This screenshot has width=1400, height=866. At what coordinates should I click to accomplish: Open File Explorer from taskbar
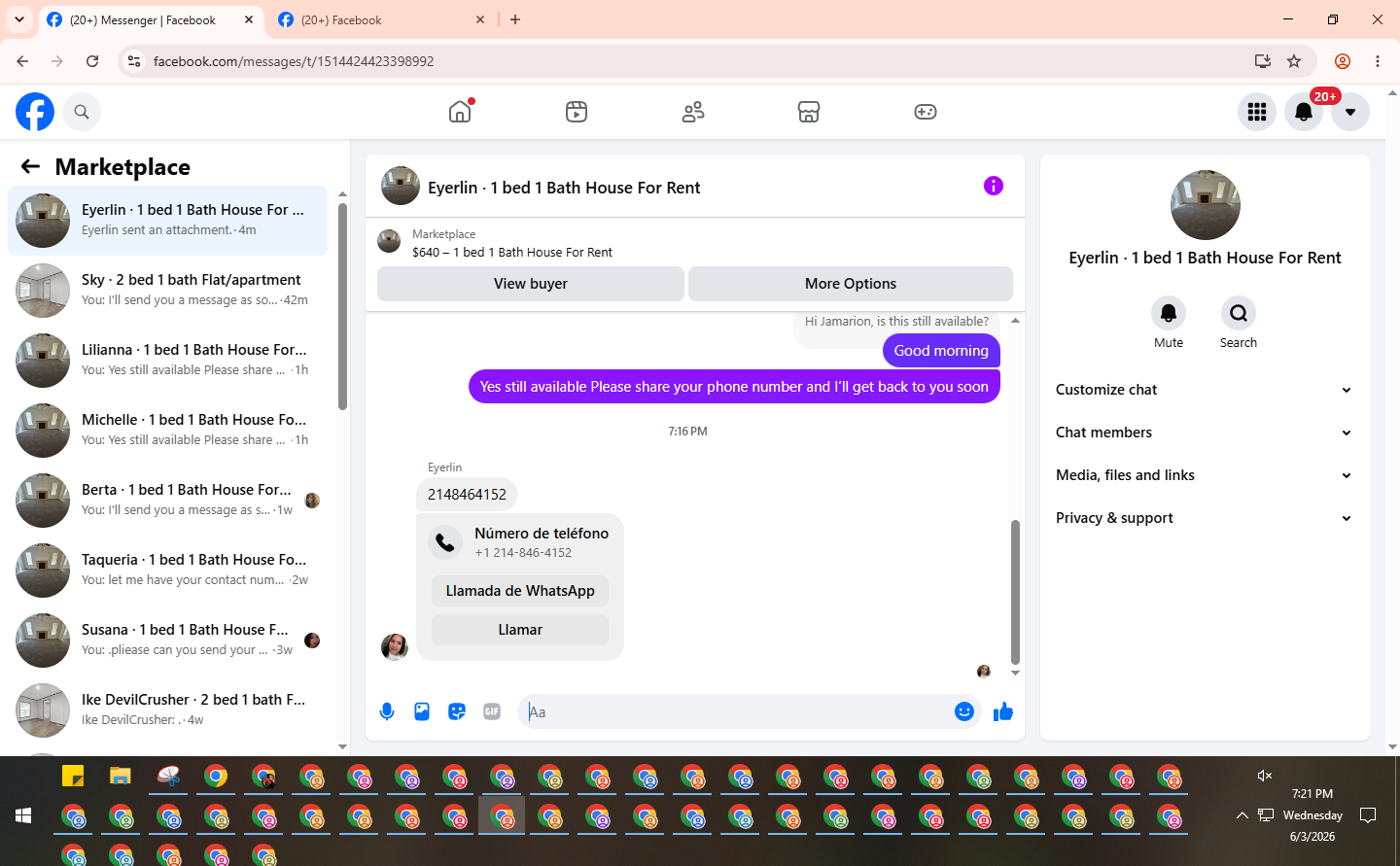coord(121,777)
